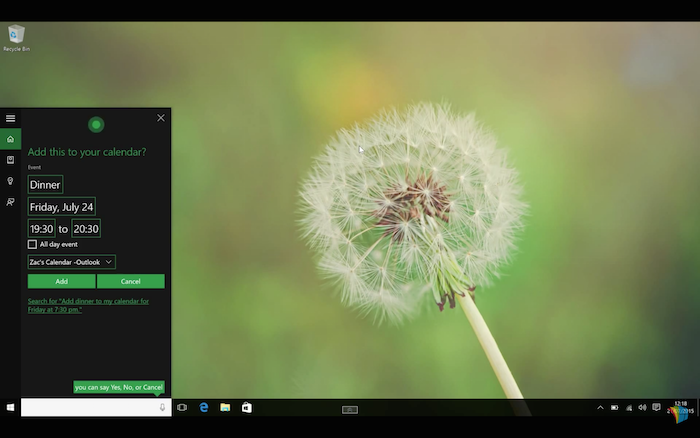
Task: Edit the Dinner event title field
Action: point(45,185)
